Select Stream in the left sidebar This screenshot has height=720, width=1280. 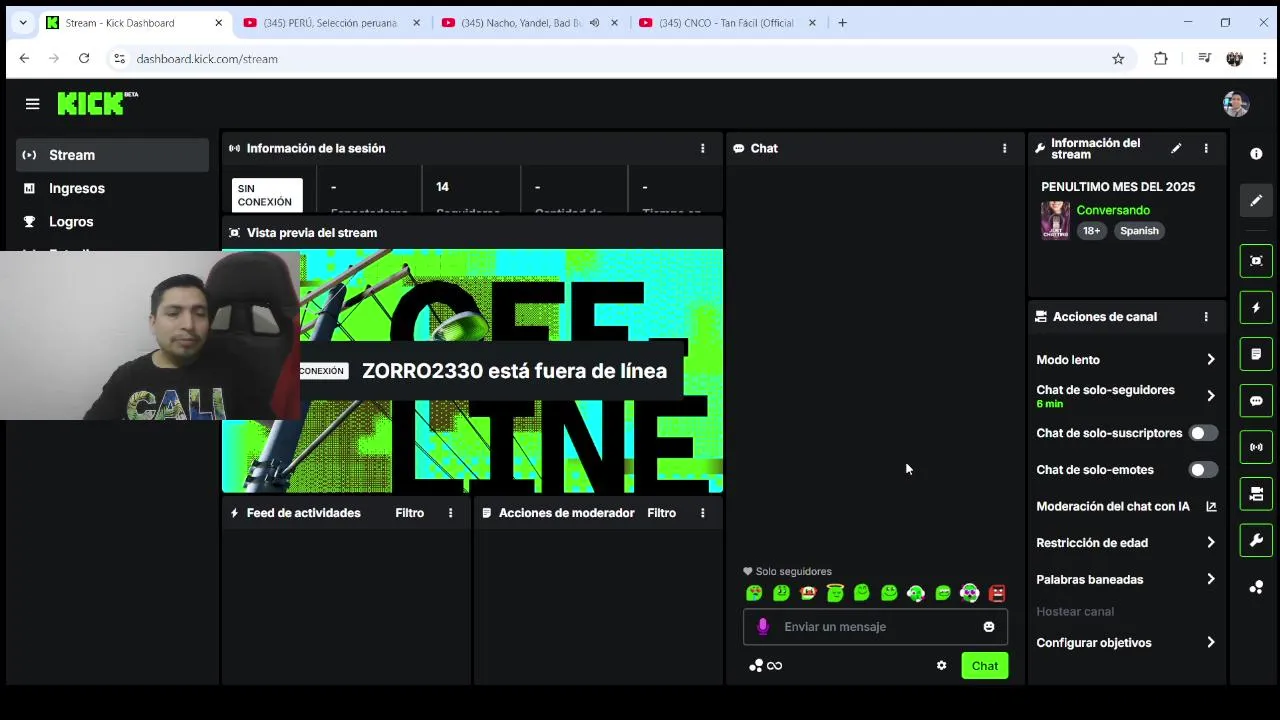tap(112, 155)
